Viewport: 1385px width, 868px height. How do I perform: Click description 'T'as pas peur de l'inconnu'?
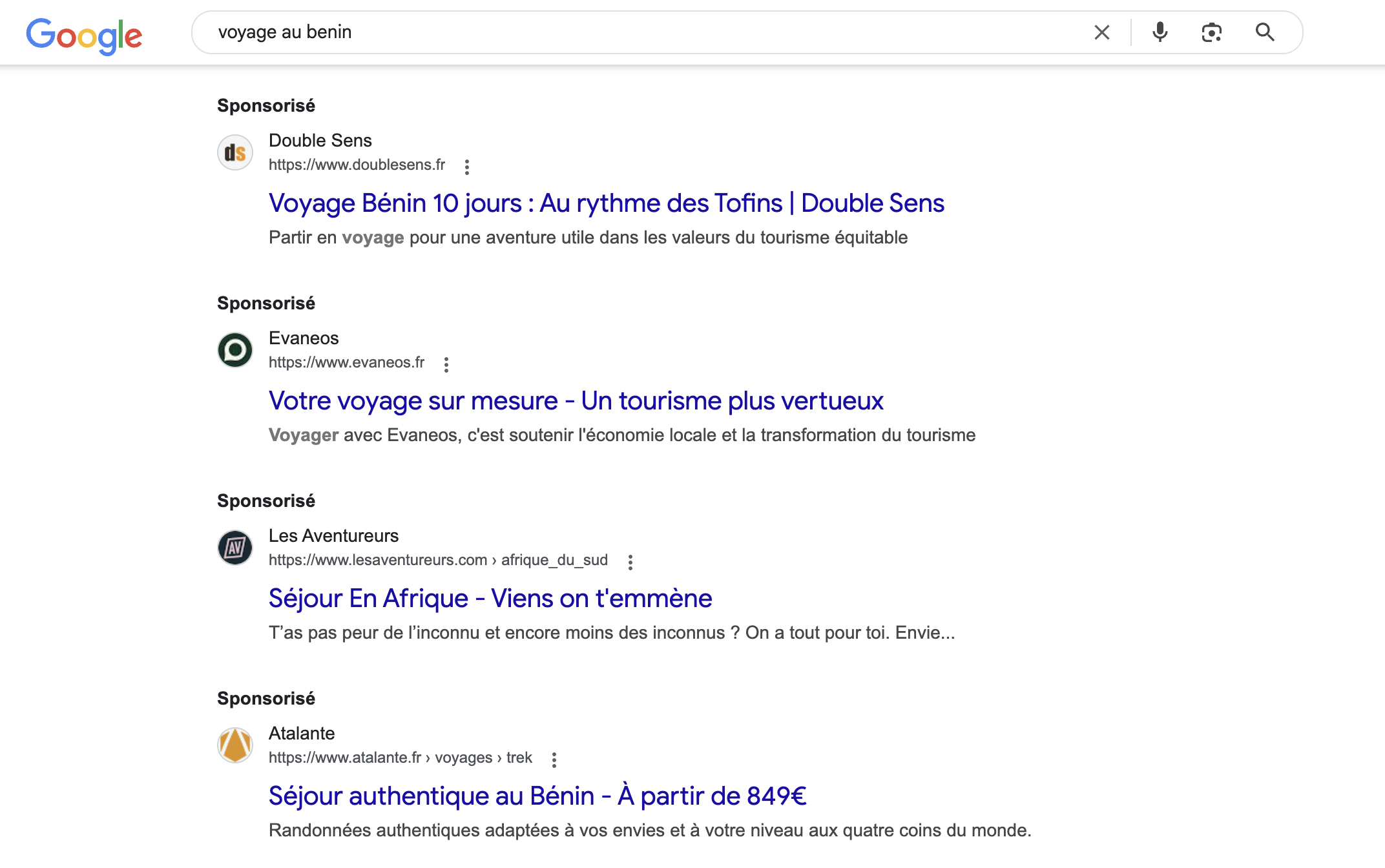(x=612, y=633)
